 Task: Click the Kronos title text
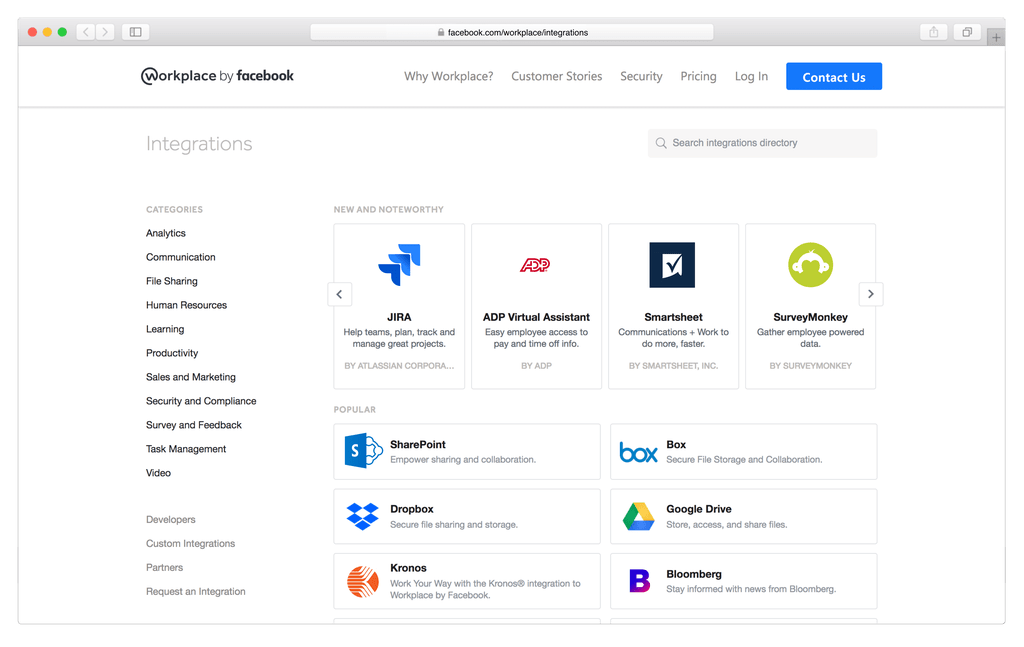(408, 568)
